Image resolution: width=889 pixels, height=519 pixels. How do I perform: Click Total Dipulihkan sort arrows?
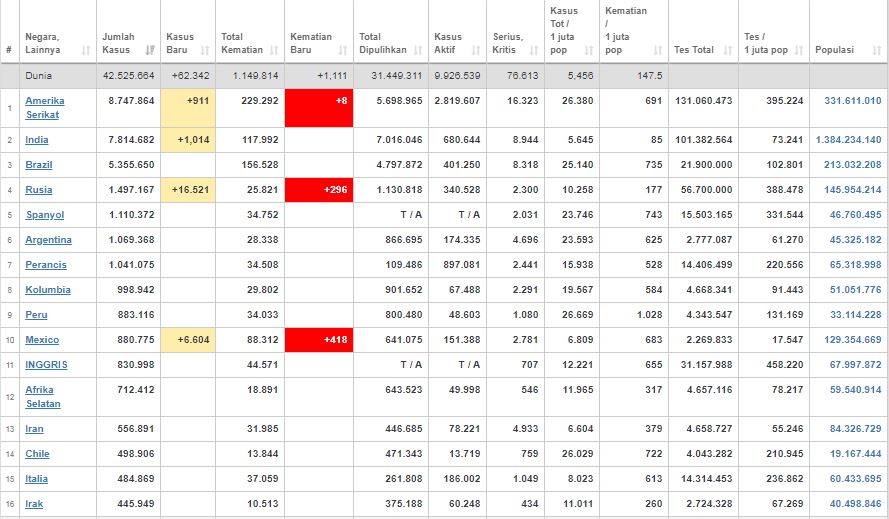(x=418, y=50)
